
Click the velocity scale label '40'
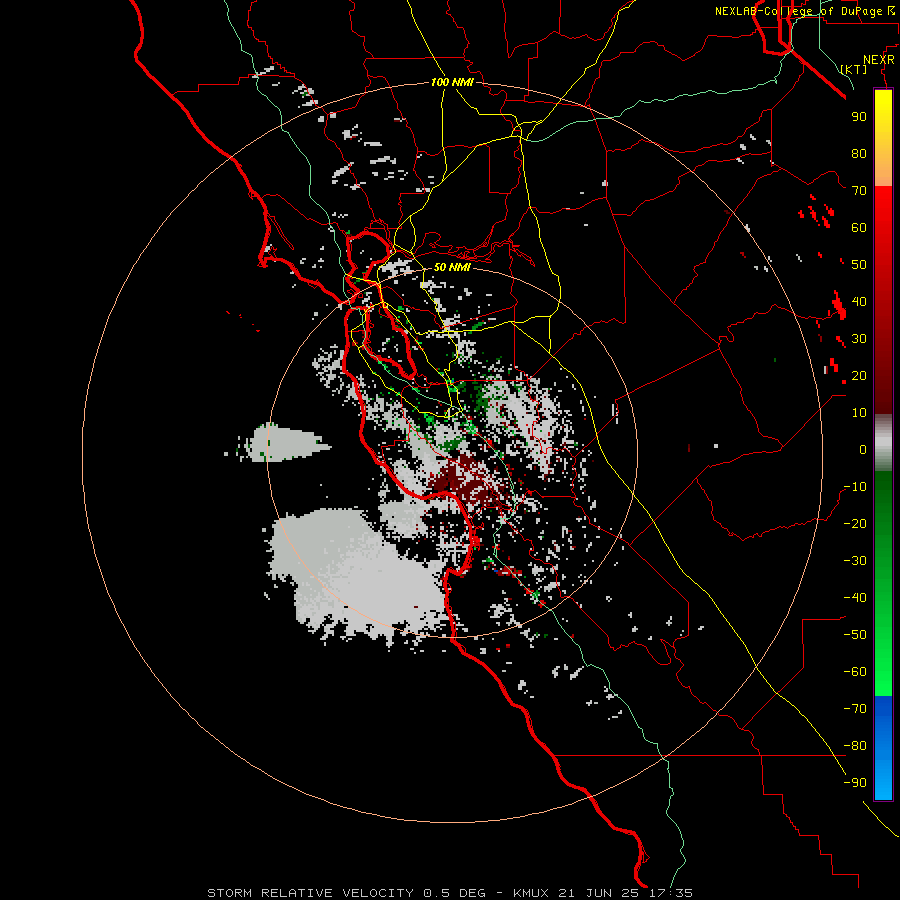click(x=859, y=302)
